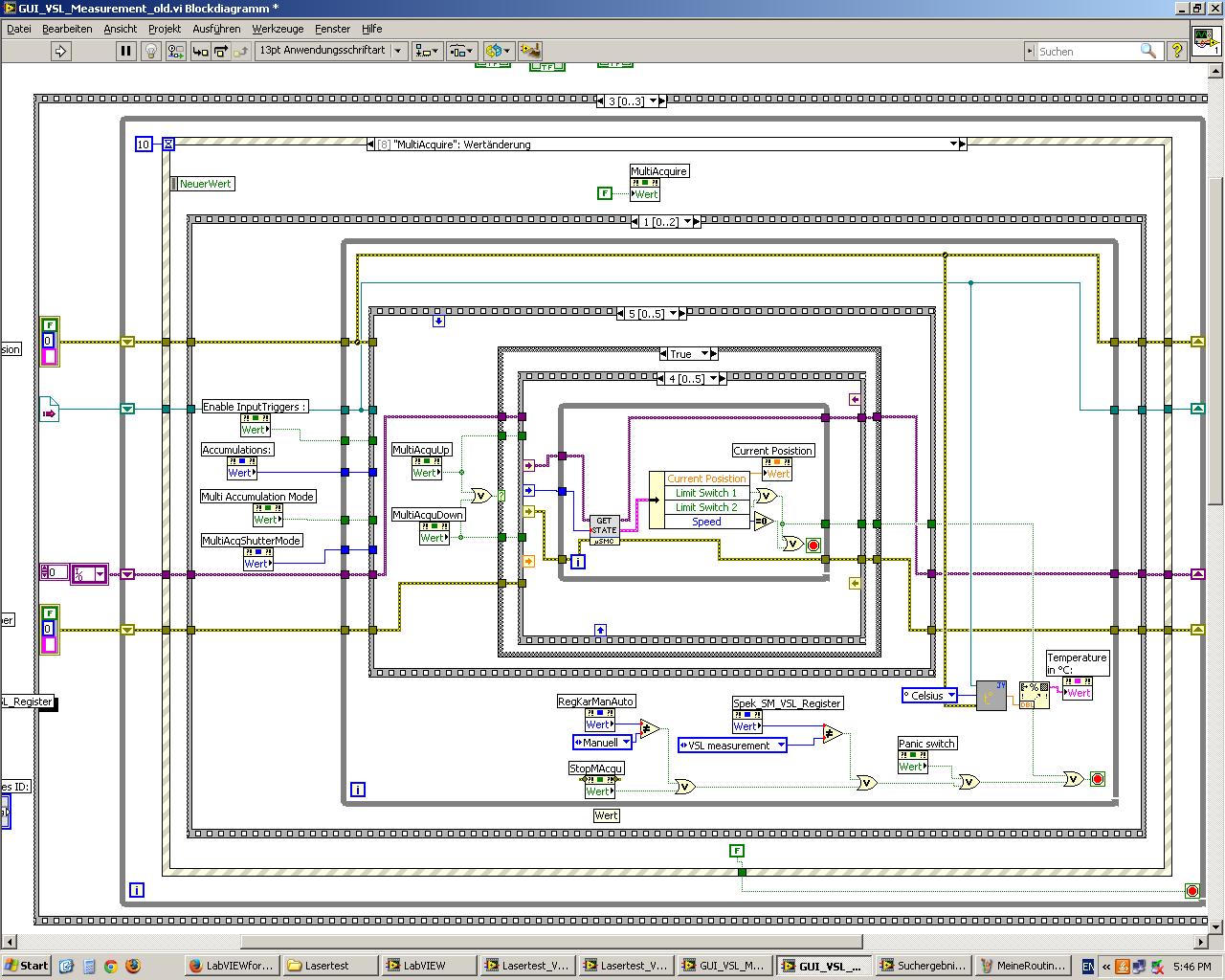Click the Step Over debugging icon
Viewport: 1225px width, 980px height.
[221, 51]
